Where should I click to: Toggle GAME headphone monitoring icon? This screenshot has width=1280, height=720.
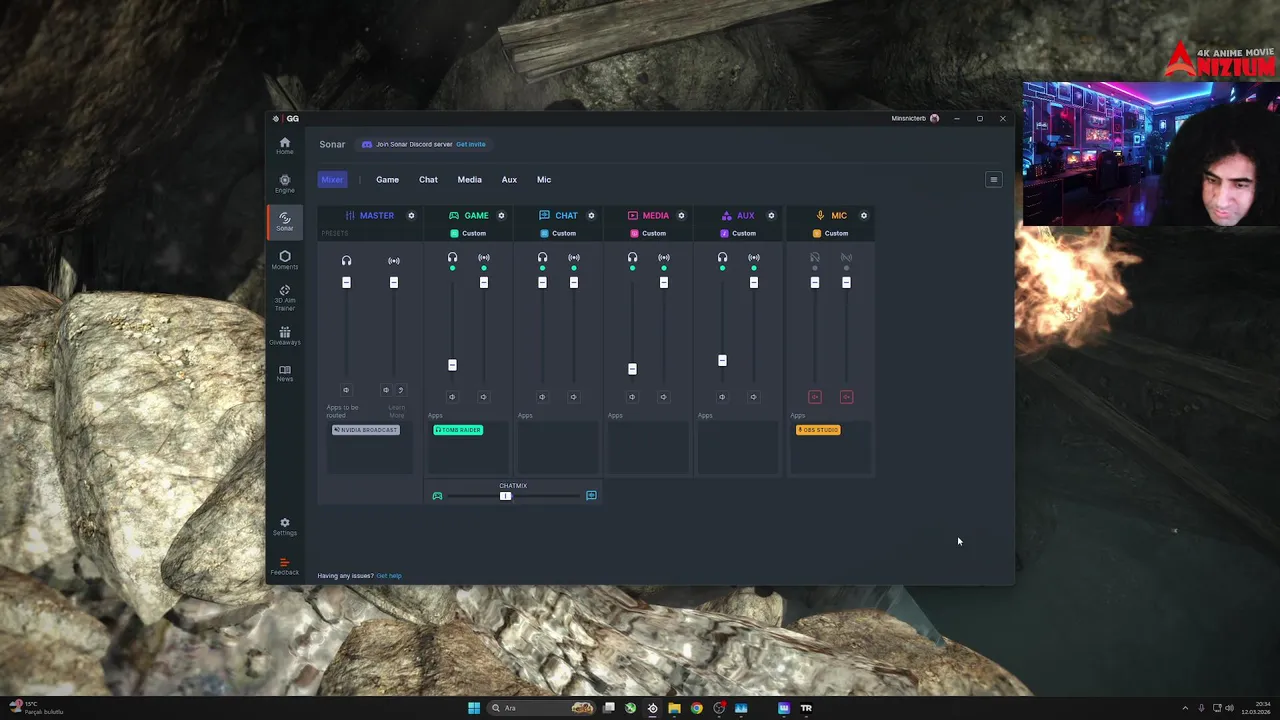coord(452,258)
